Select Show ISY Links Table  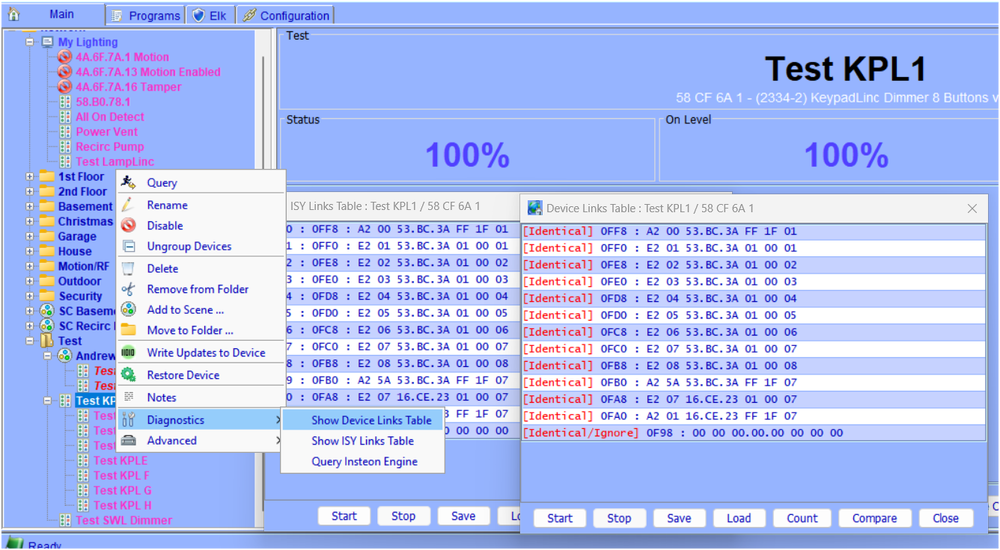[362, 441]
